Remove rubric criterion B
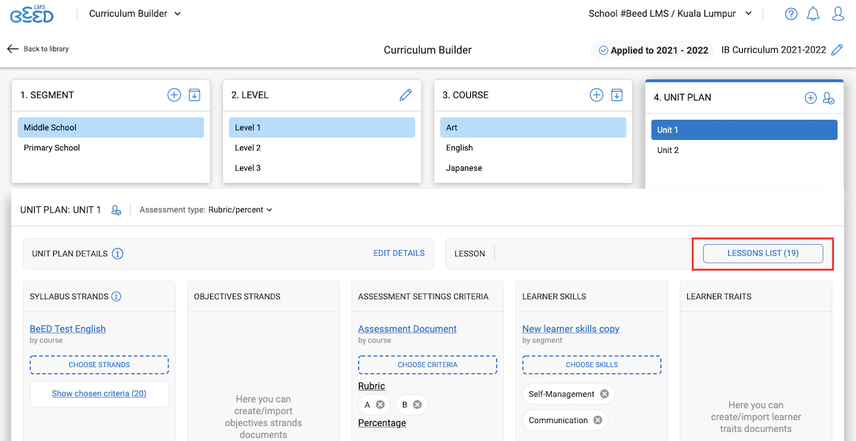This screenshot has width=856, height=441. pos(417,404)
